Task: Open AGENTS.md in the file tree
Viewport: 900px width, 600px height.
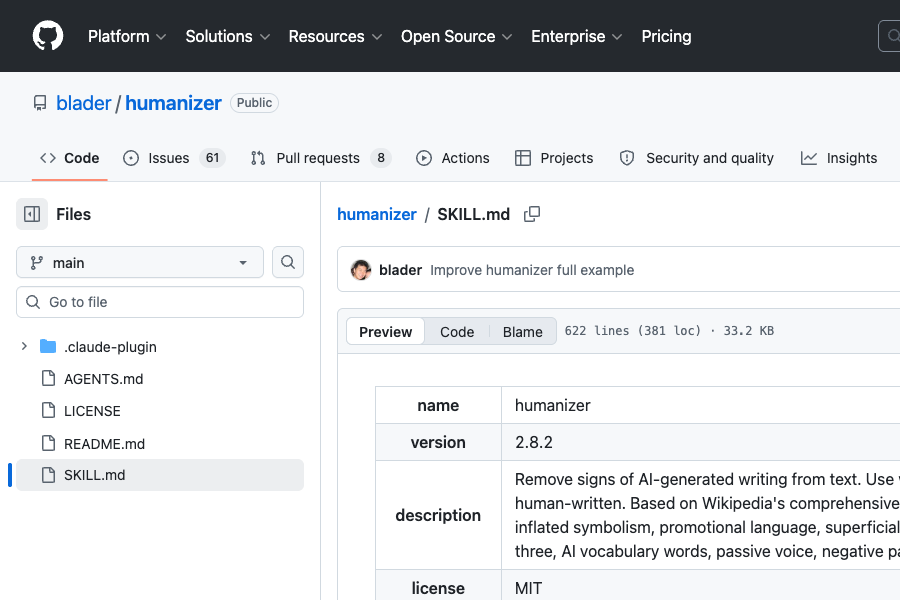Action: 103,379
